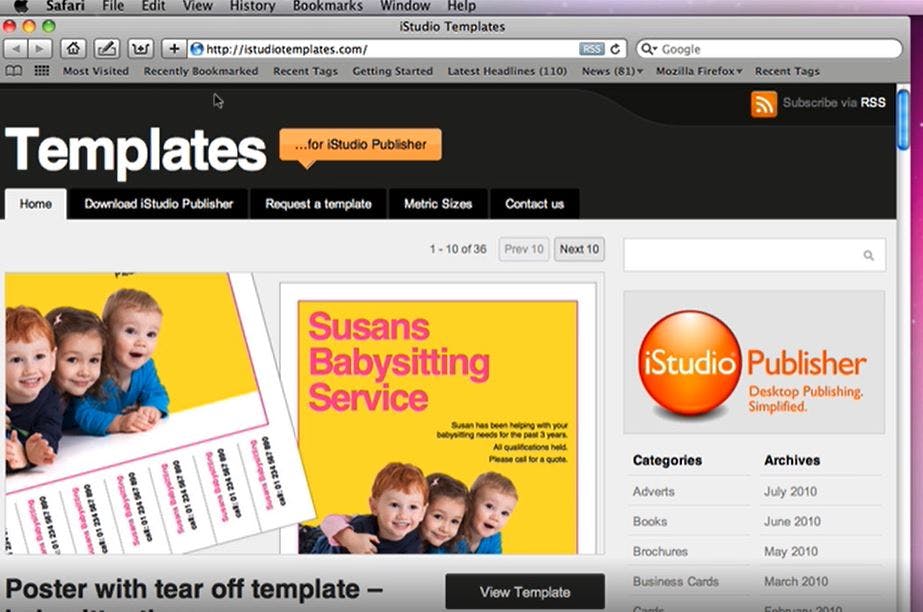Click the pencil edit toolbar icon
923x612 pixels.
pos(107,49)
